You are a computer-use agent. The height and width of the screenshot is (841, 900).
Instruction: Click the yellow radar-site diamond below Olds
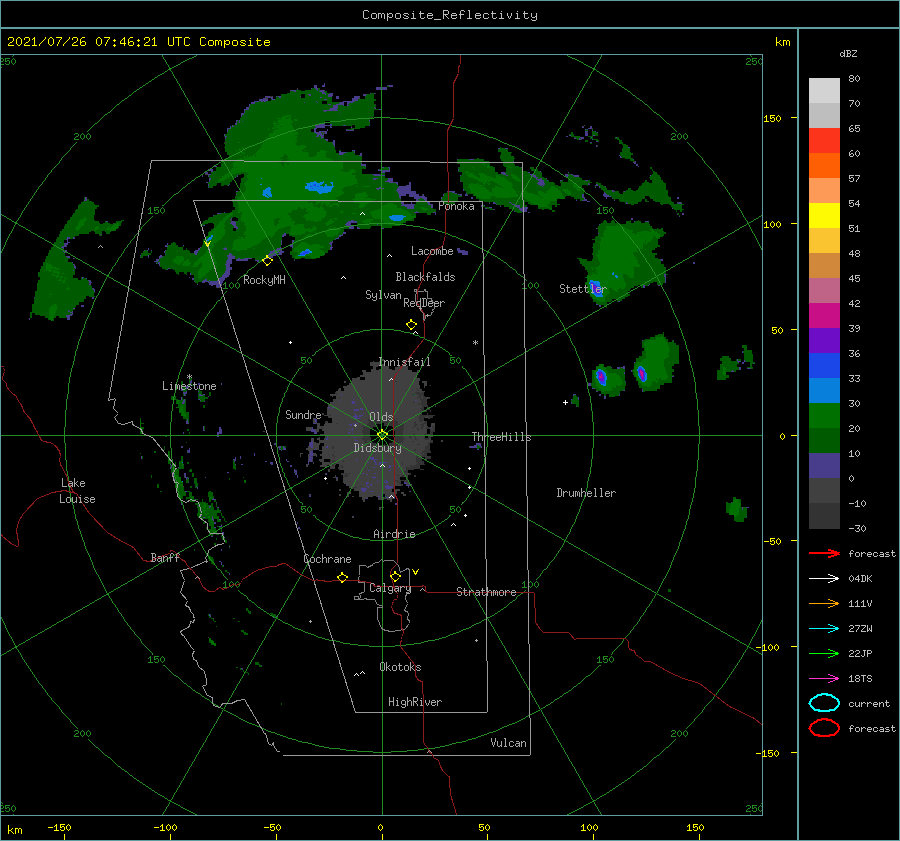[x=382, y=435]
